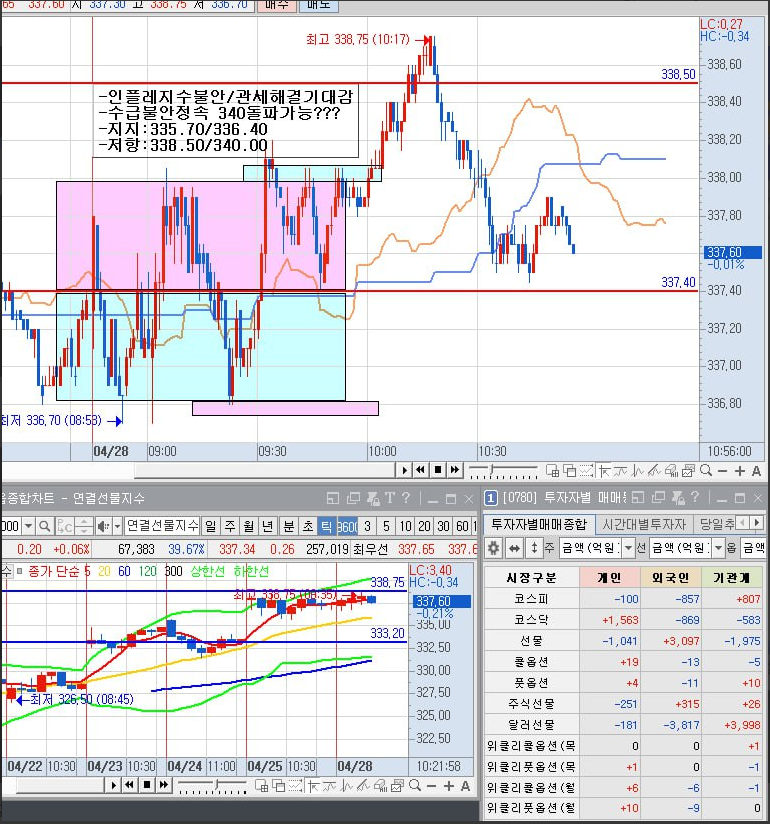This screenshot has width=770, height=824.
Task: Open help icon on the investor window title bar
Action: [695, 497]
